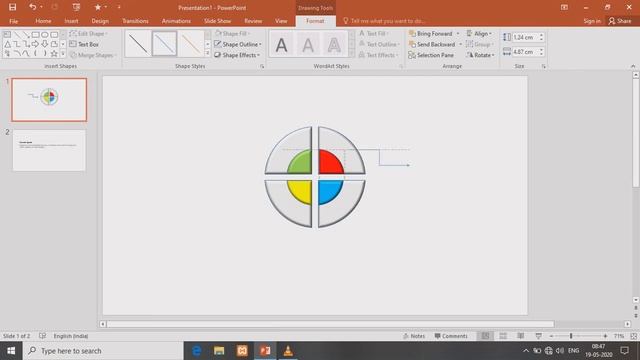Click the star icon in quick access toolbar

(98, 7)
